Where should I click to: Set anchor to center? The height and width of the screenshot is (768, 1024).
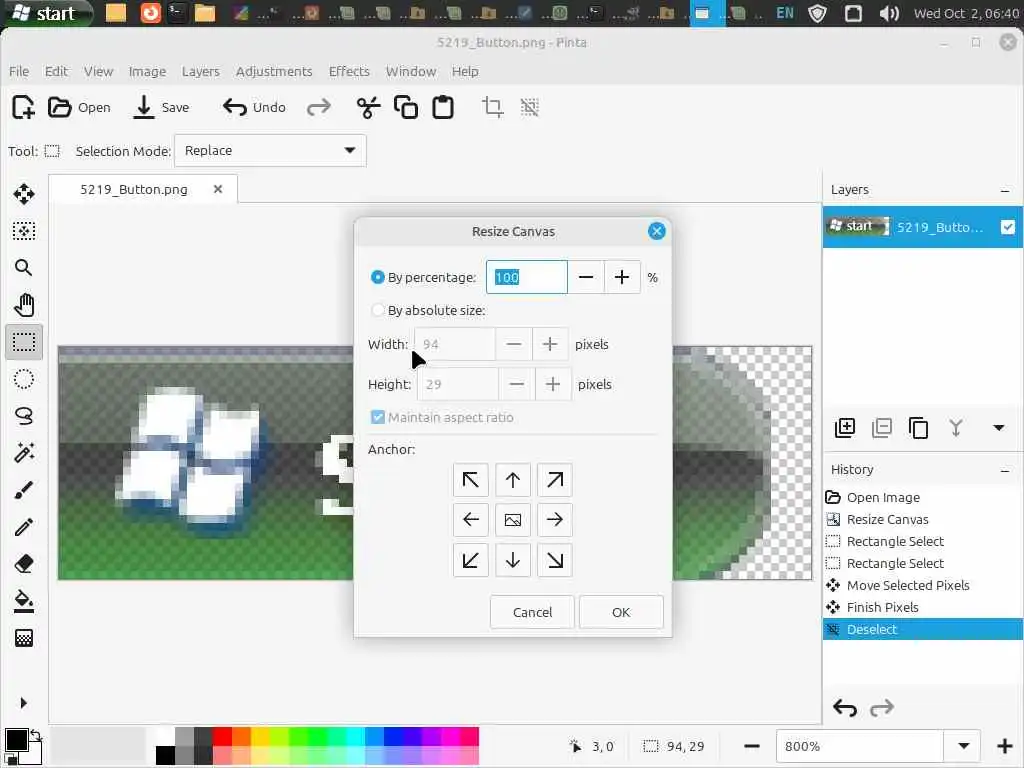(x=513, y=520)
